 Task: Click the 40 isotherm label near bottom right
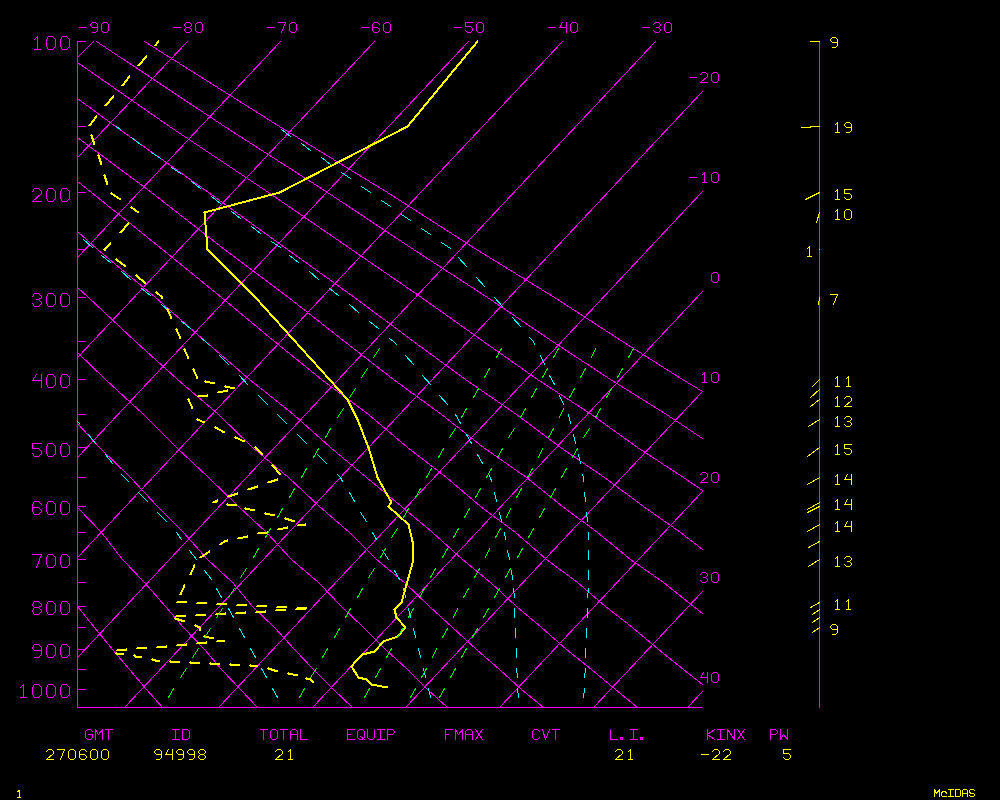pos(709,678)
